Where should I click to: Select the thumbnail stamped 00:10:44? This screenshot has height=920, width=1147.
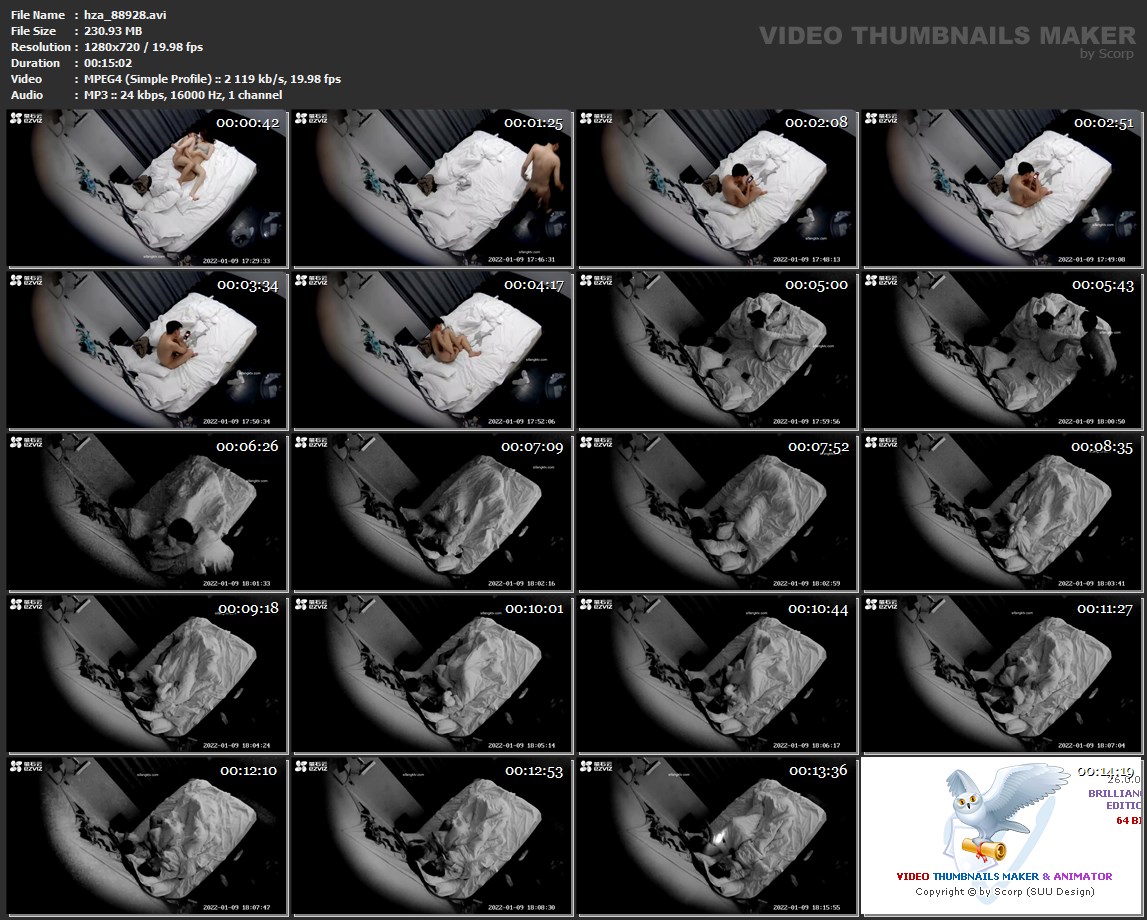point(718,674)
